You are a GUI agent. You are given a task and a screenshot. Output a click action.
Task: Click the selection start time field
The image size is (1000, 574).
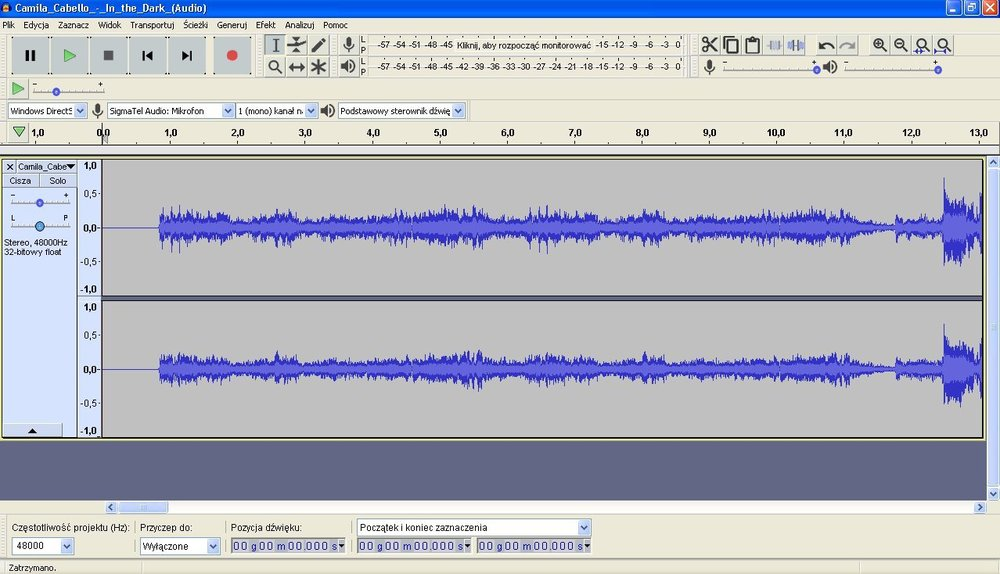tap(415, 546)
